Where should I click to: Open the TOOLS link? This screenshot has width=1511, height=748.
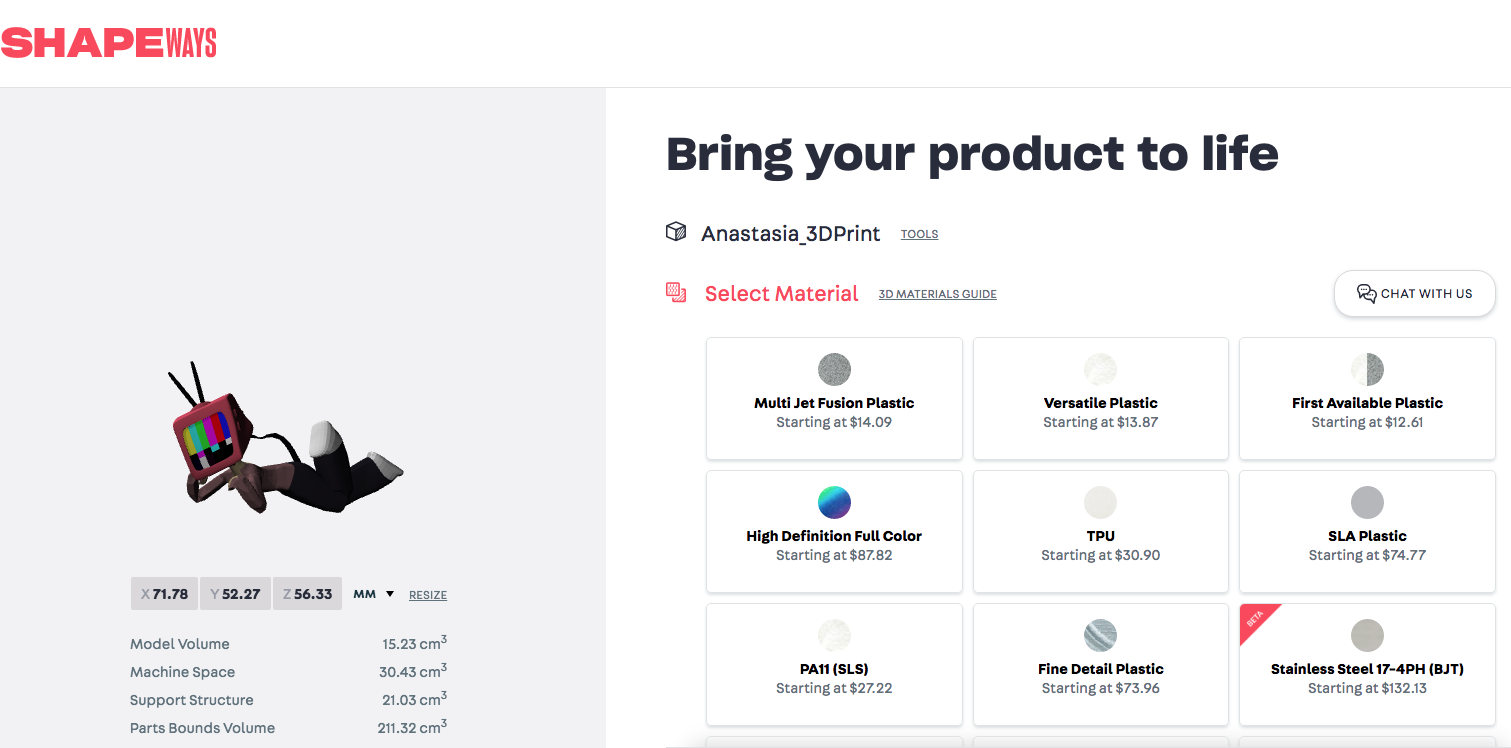(919, 234)
